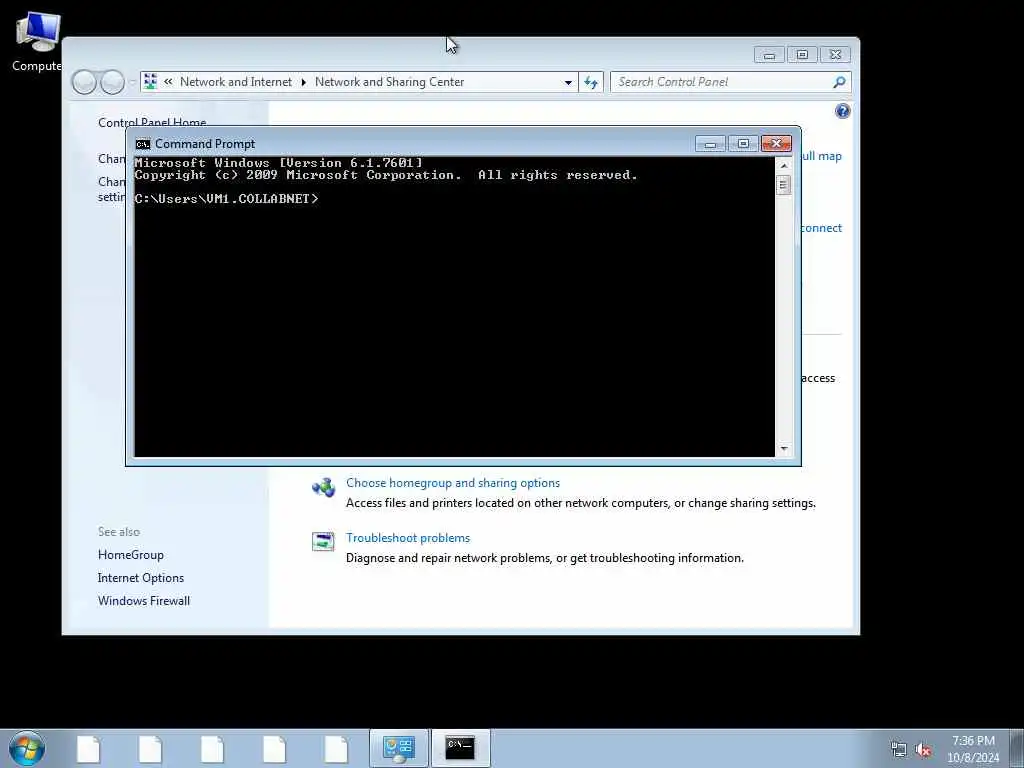Click the Command Prompt scroll up arrow
The image size is (1024, 768).
pos(784,165)
